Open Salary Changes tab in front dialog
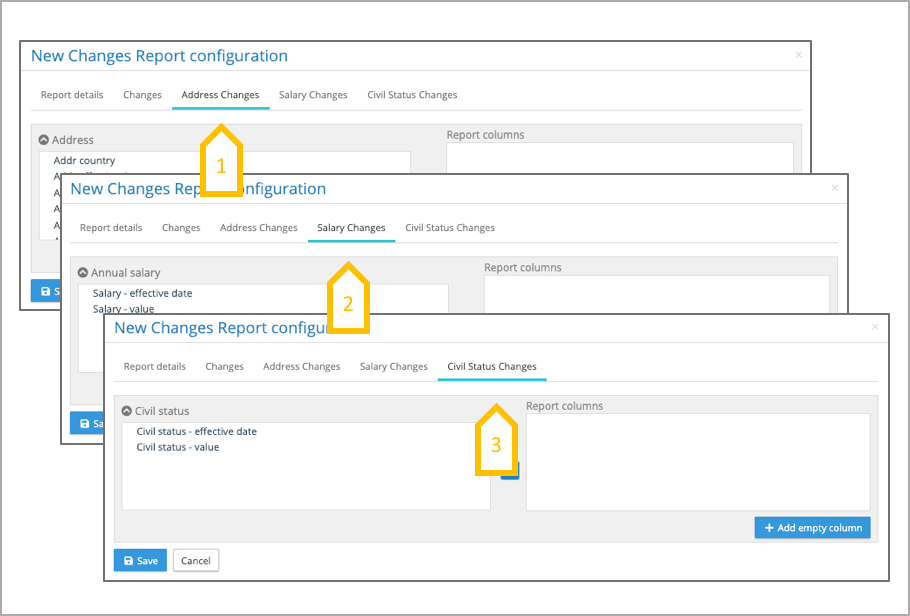 (393, 366)
